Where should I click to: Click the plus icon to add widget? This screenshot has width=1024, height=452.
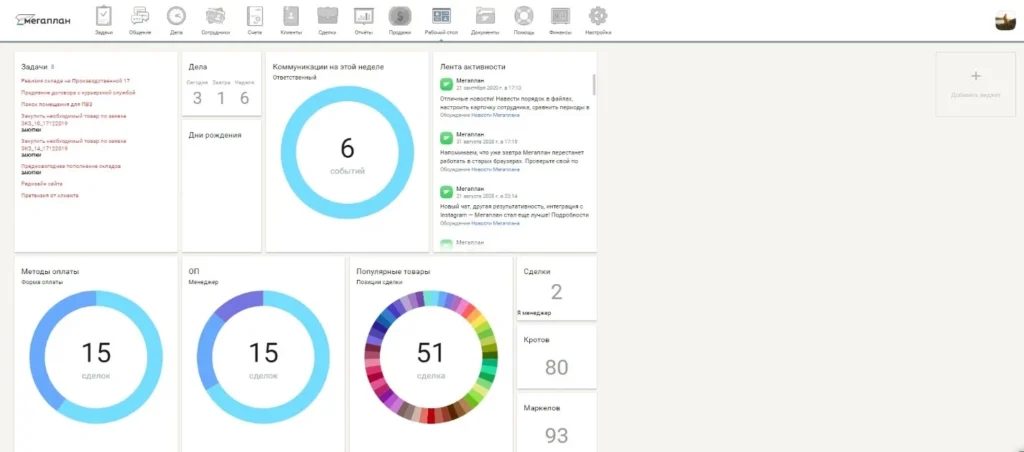pos(976,76)
